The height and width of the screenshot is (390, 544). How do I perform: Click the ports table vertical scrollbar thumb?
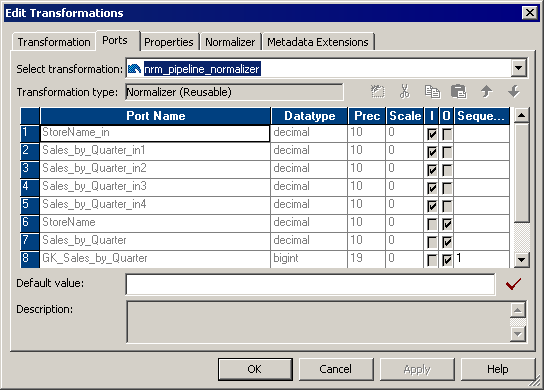tap(522, 172)
